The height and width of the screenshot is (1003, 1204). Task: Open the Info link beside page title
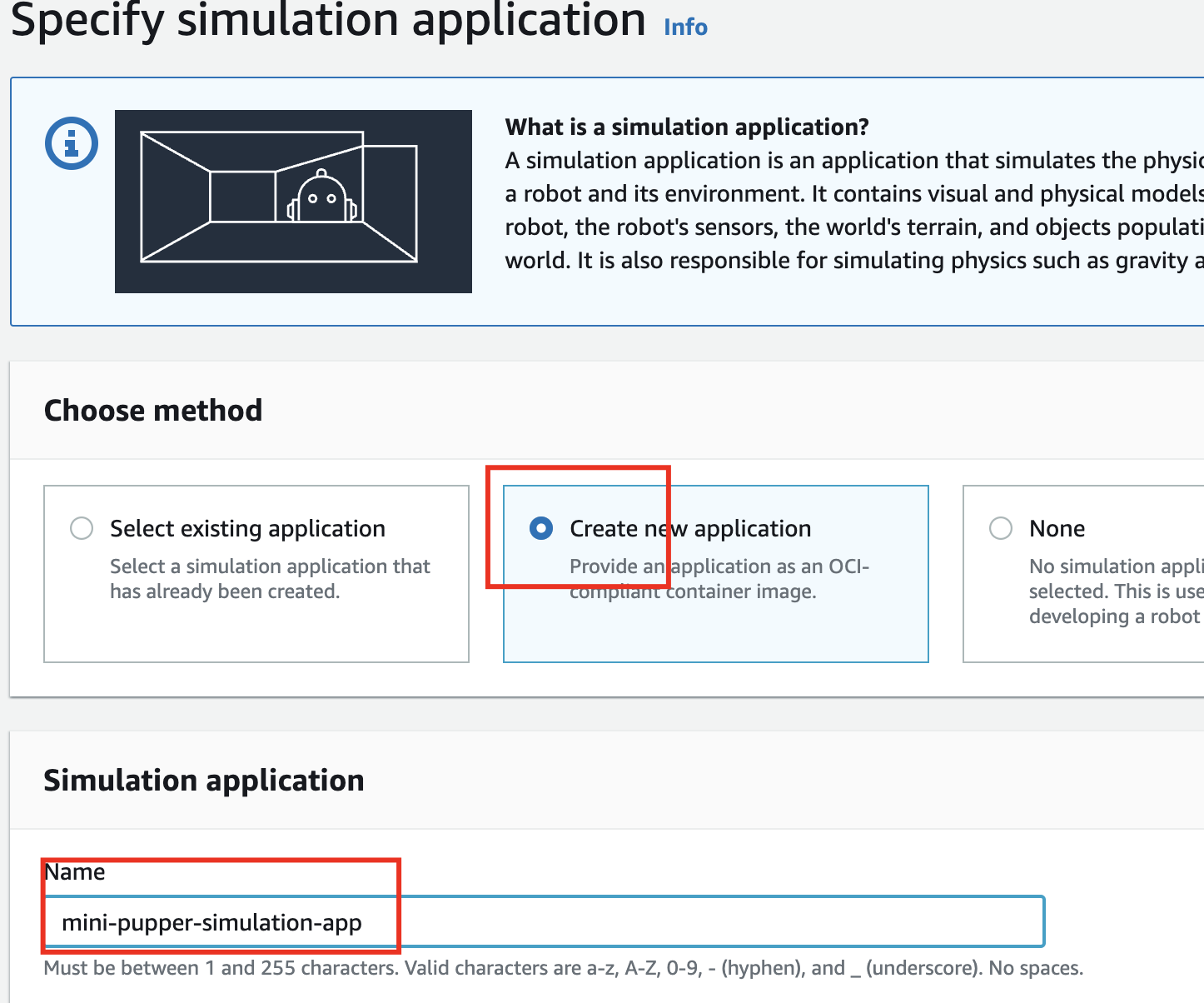point(685,27)
